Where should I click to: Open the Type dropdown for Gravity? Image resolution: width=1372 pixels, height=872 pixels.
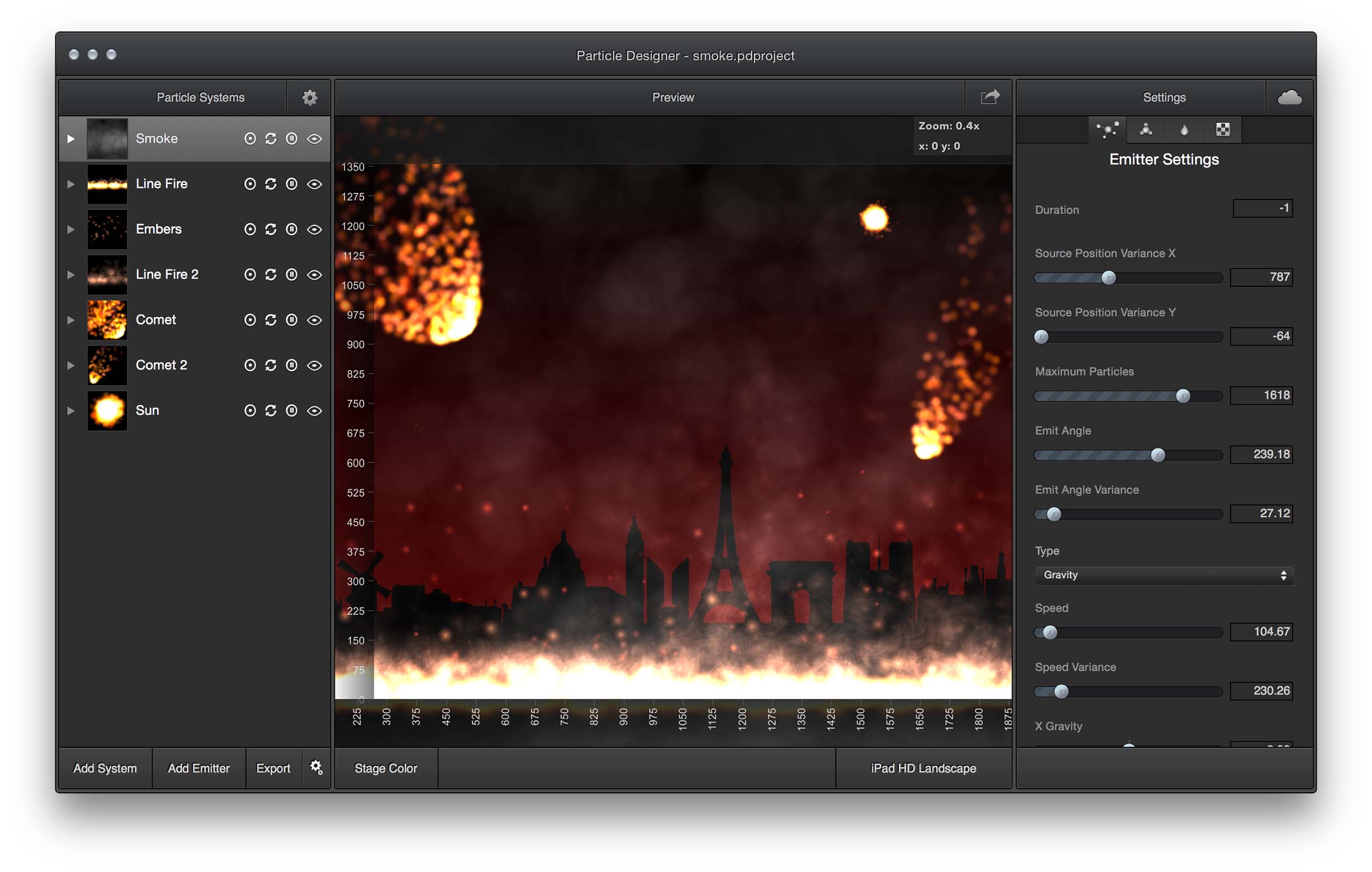tap(1162, 574)
